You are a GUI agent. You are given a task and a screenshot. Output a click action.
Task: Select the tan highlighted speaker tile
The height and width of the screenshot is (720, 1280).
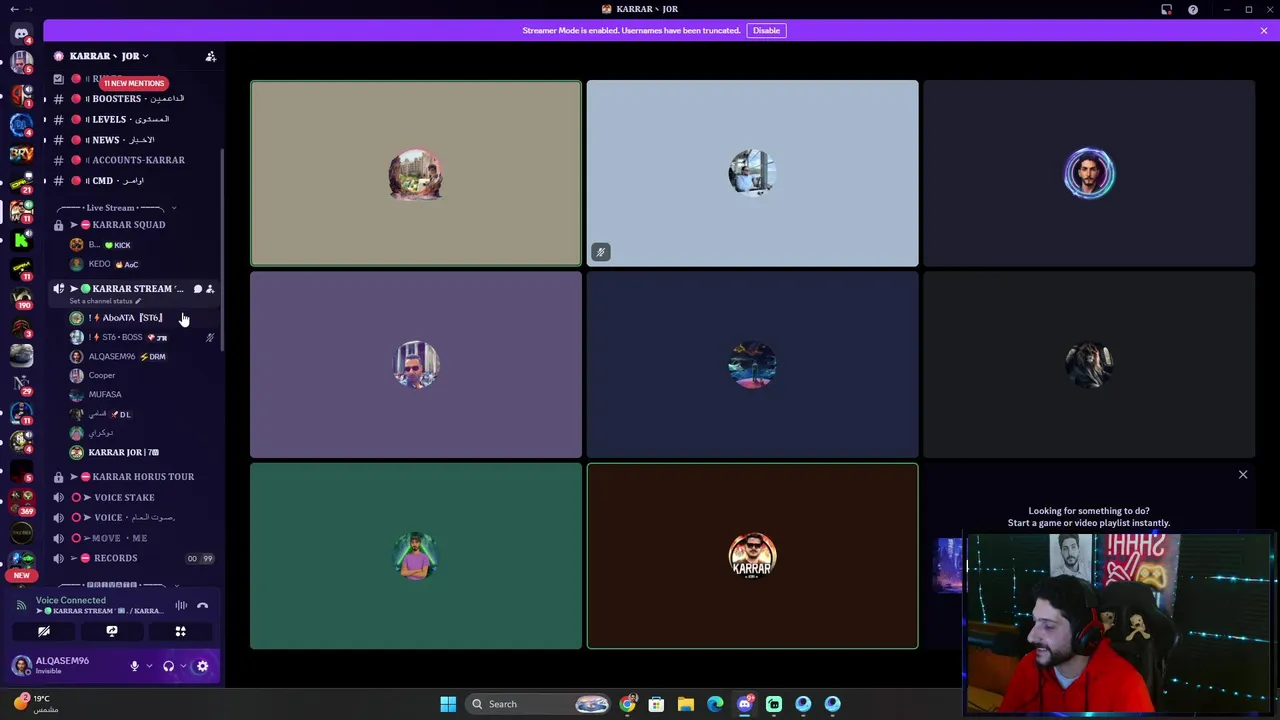point(415,174)
